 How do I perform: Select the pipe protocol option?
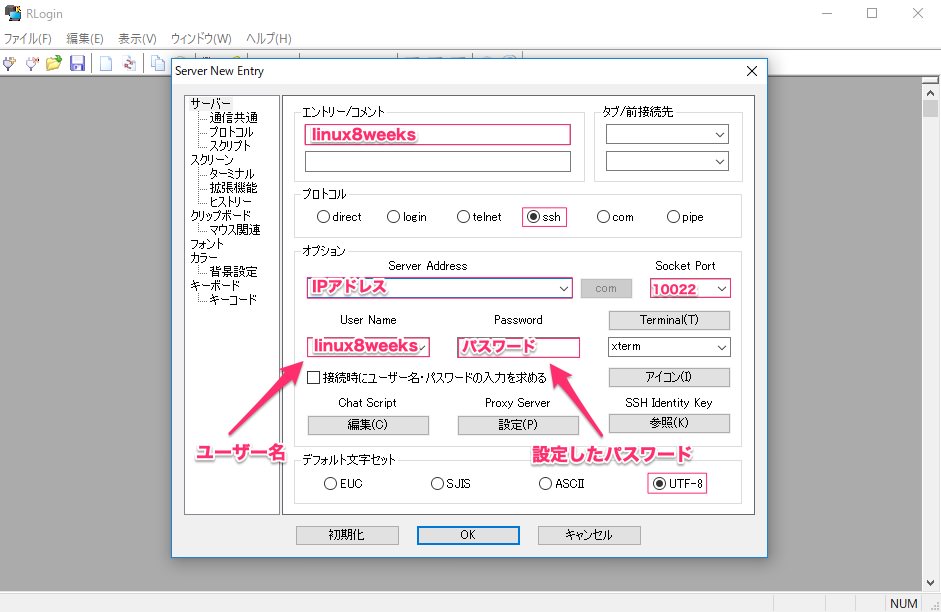point(685,217)
